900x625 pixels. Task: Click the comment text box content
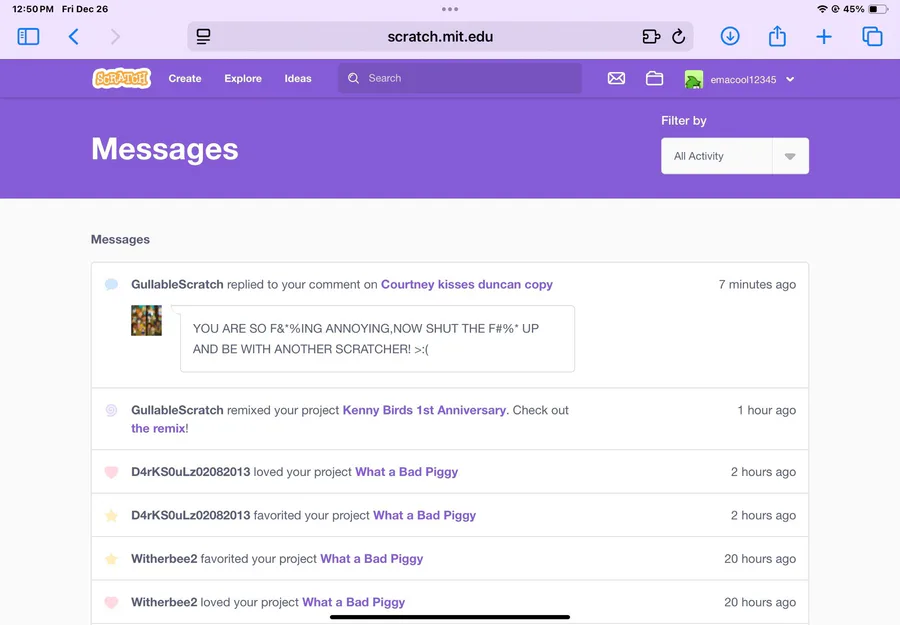pyautogui.click(x=377, y=339)
